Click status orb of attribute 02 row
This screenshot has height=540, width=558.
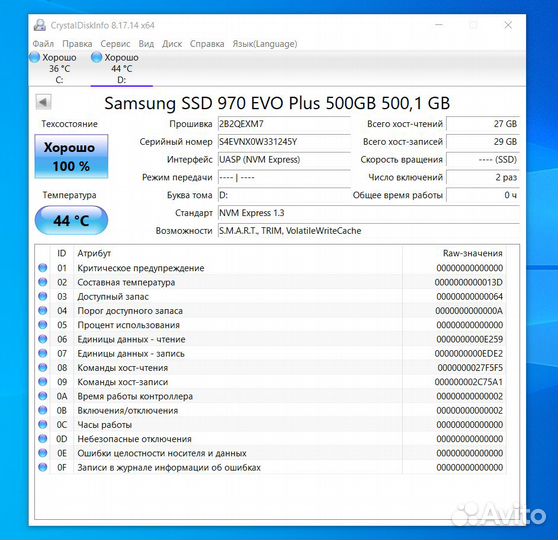pyautogui.click(x=43, y=282)
